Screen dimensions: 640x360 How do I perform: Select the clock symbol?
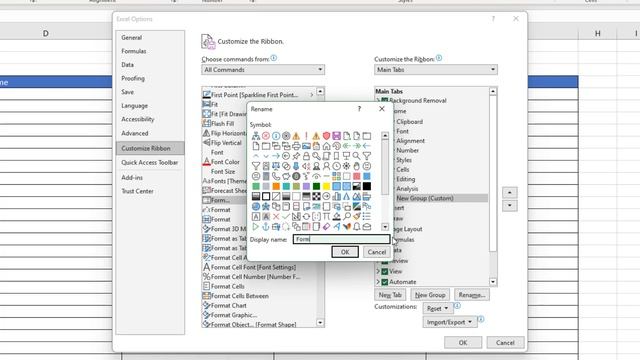pyautogui.click(x=336, y=166)
